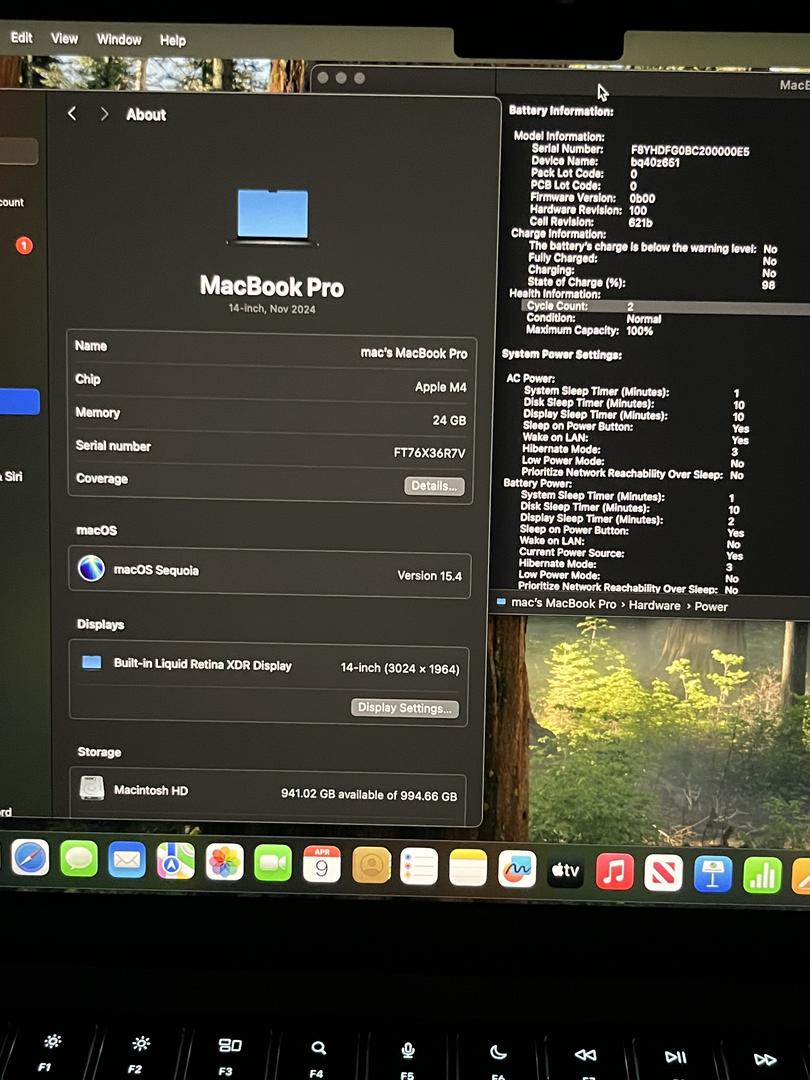Open Display Settings... button

coord(404,708)
